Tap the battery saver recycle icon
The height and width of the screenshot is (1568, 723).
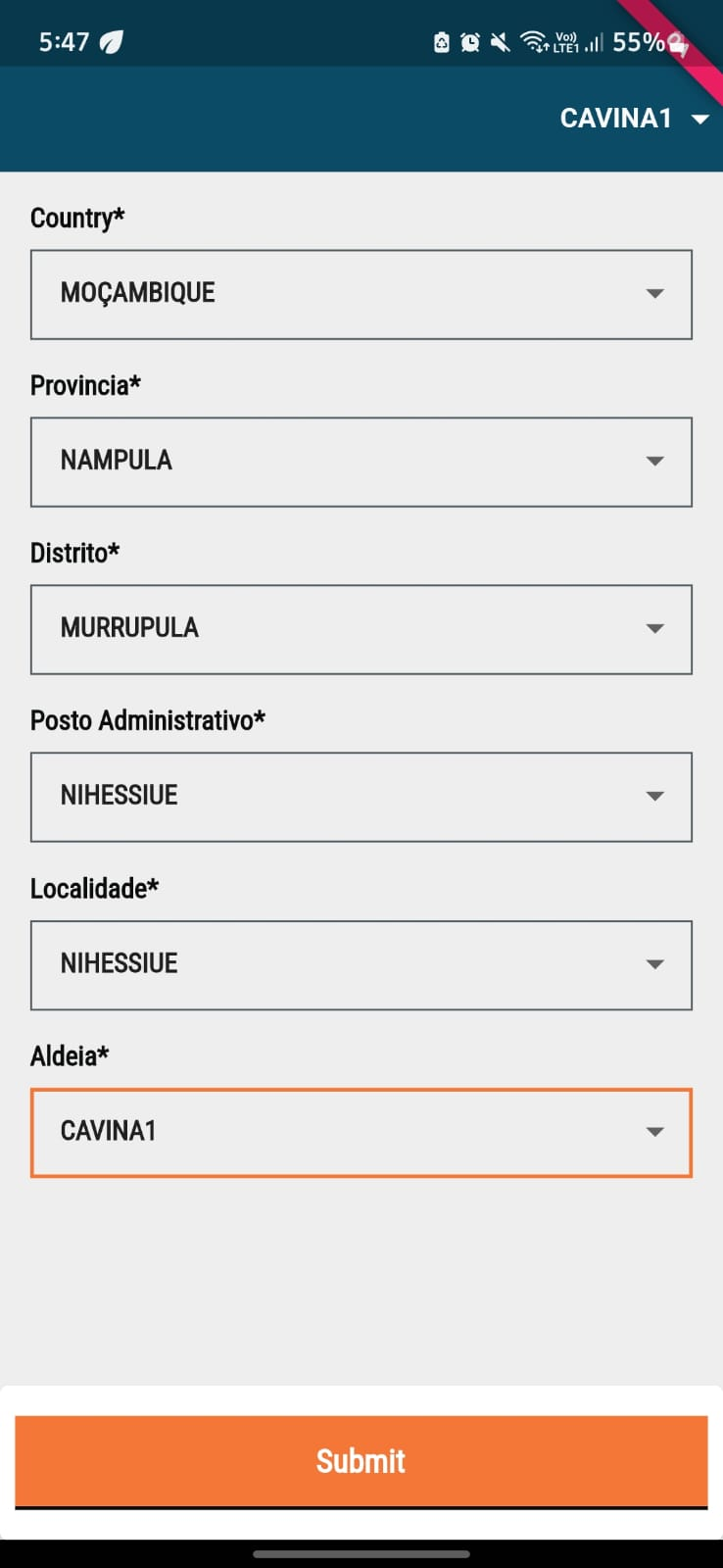pyautogui.click(x=442, y=42)
